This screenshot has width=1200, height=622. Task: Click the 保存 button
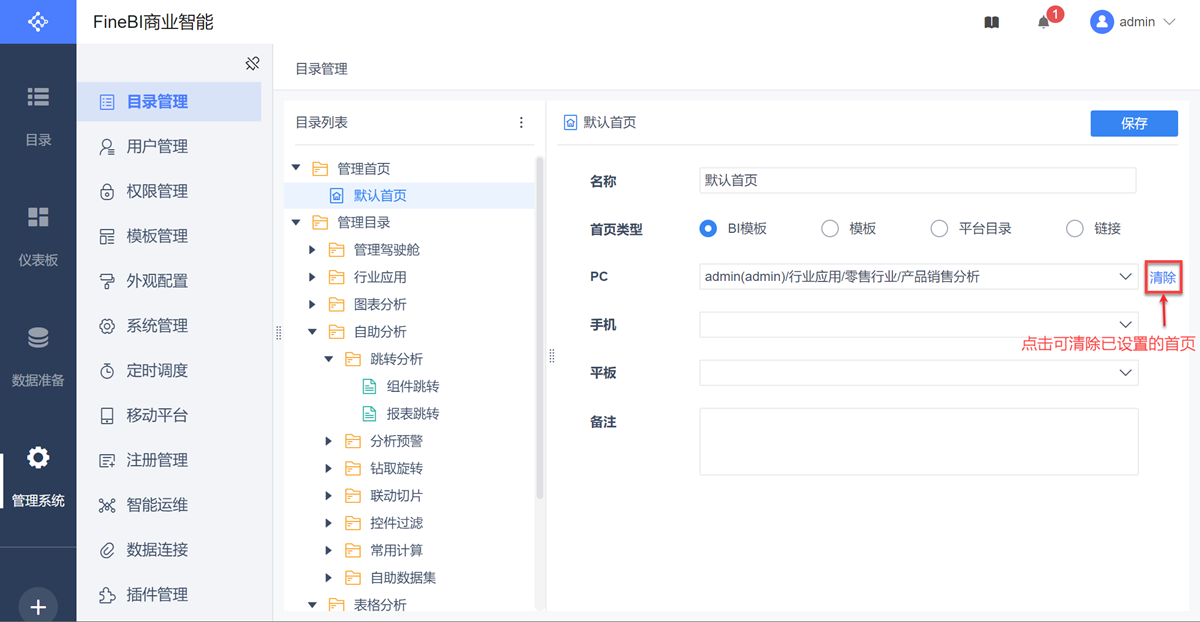(x=1134, y=123)
